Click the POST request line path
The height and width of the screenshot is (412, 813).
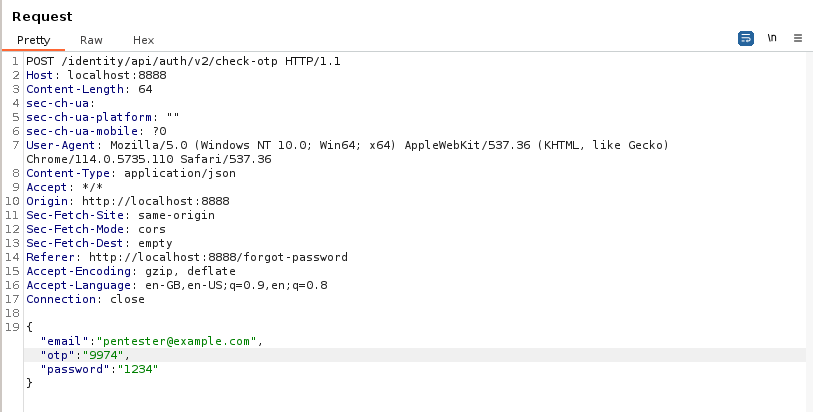click(x=170, y=61)
